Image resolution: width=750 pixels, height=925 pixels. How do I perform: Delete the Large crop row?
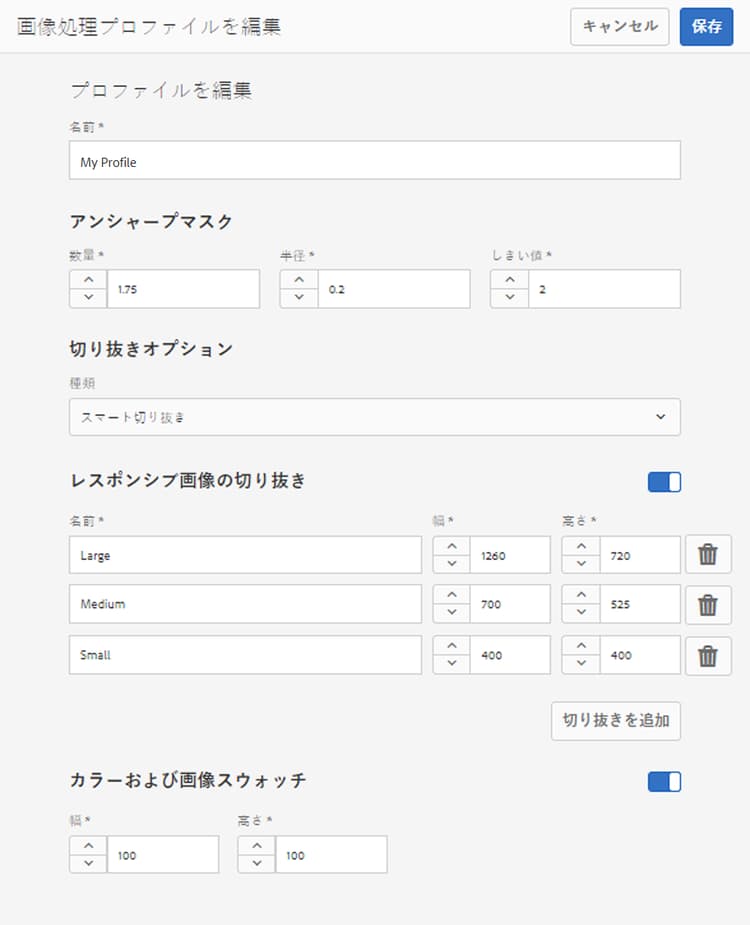708,554
